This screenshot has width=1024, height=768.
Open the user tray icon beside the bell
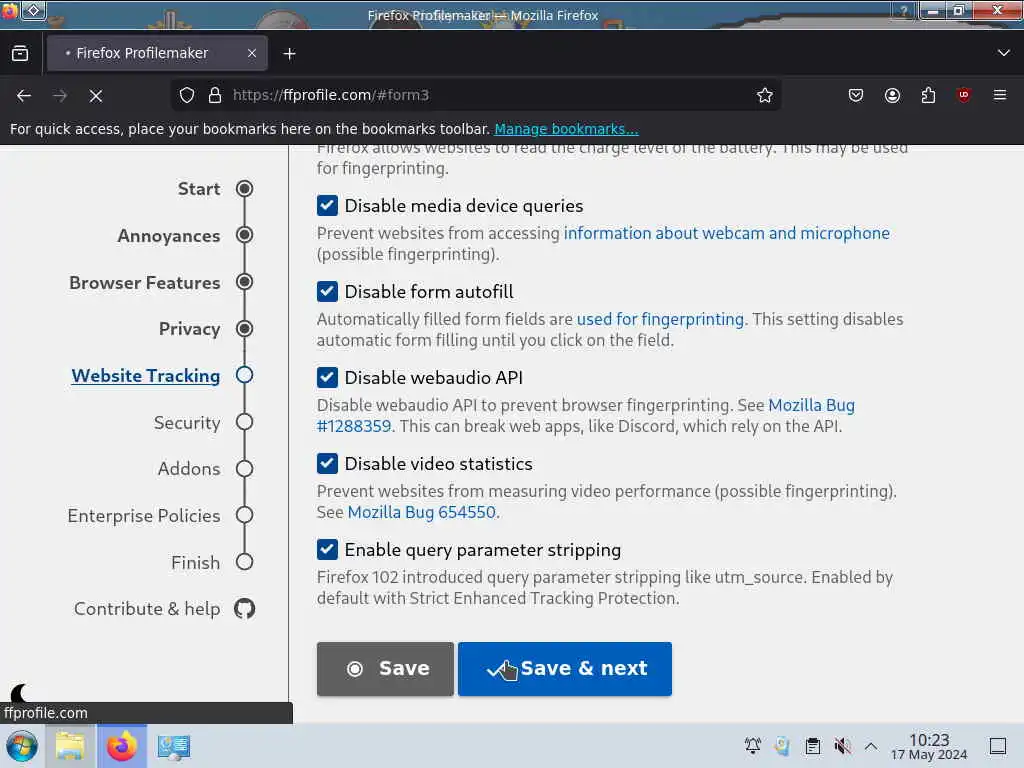(x=782, y=745)
